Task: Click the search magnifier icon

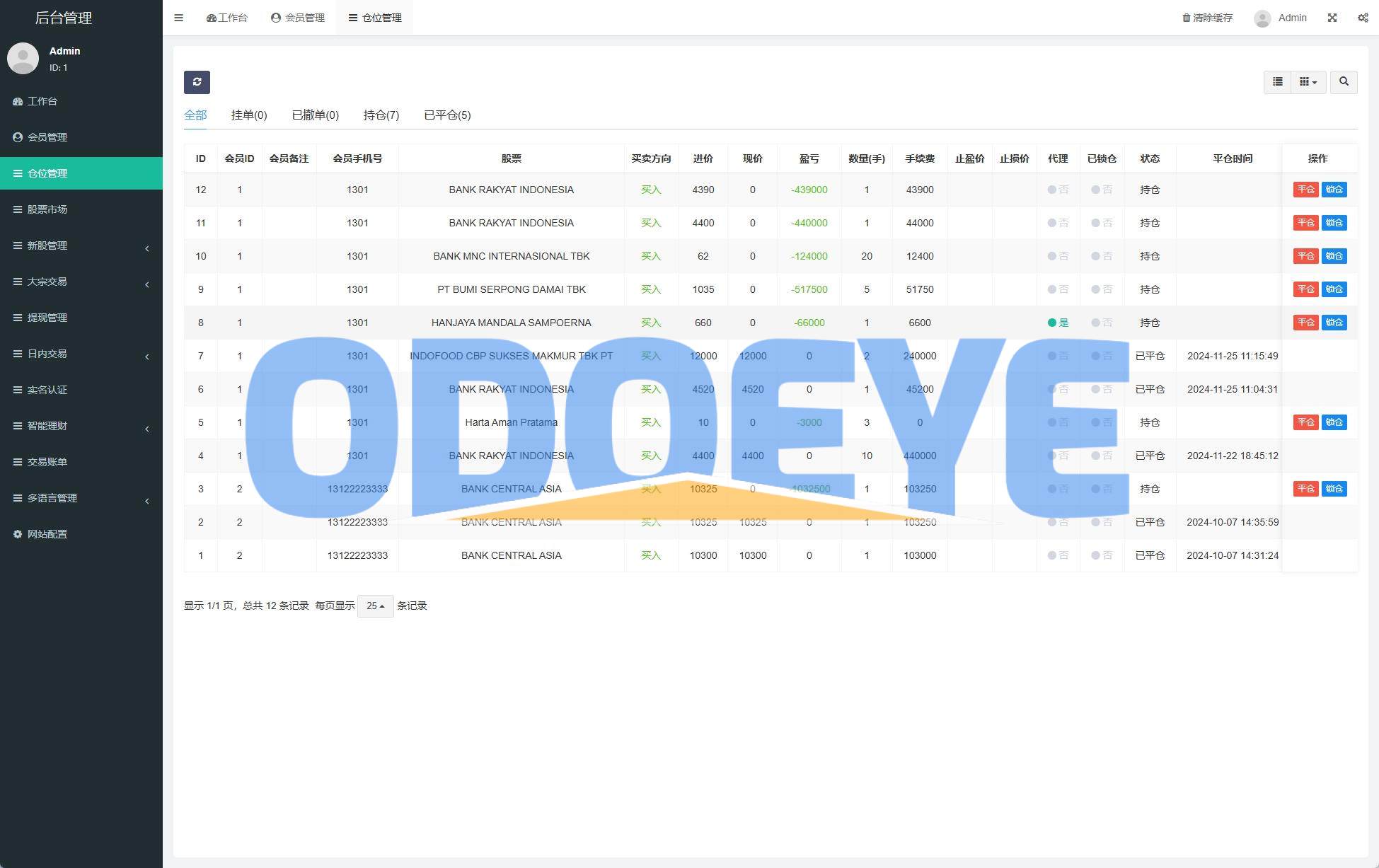Action: coord(1344,82)
